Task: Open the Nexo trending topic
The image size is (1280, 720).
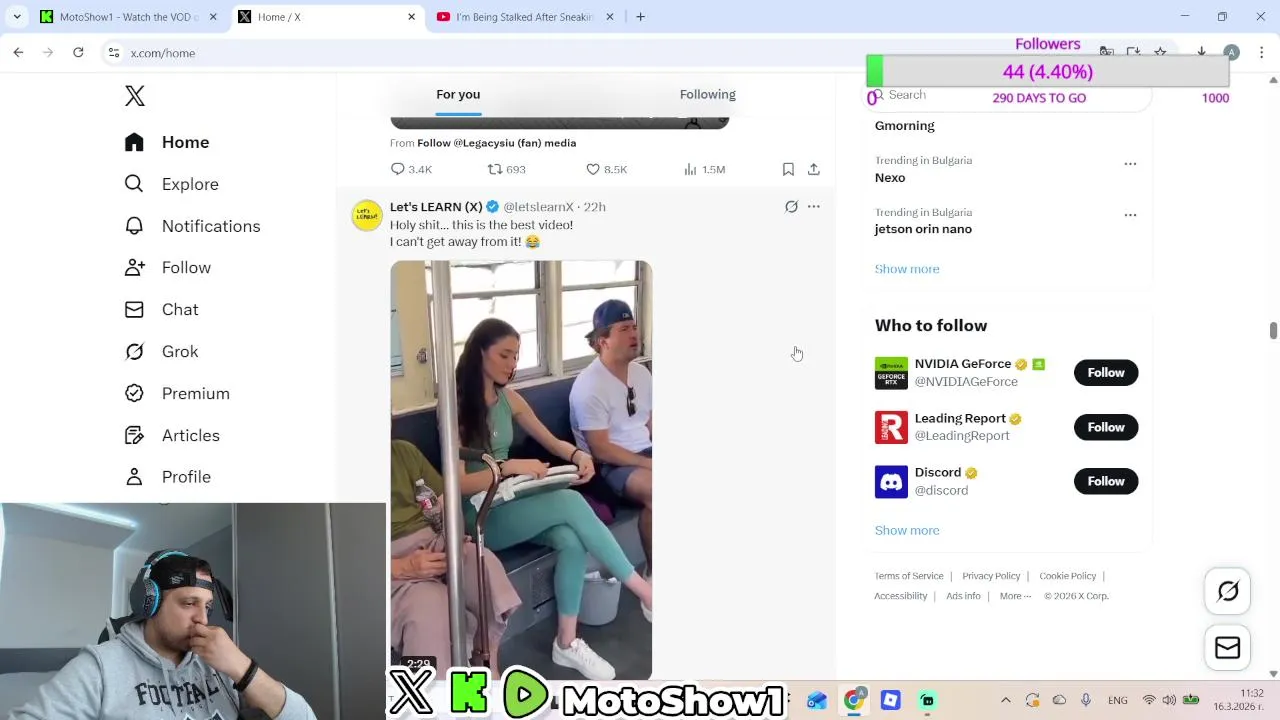Action: pos(890,178)
